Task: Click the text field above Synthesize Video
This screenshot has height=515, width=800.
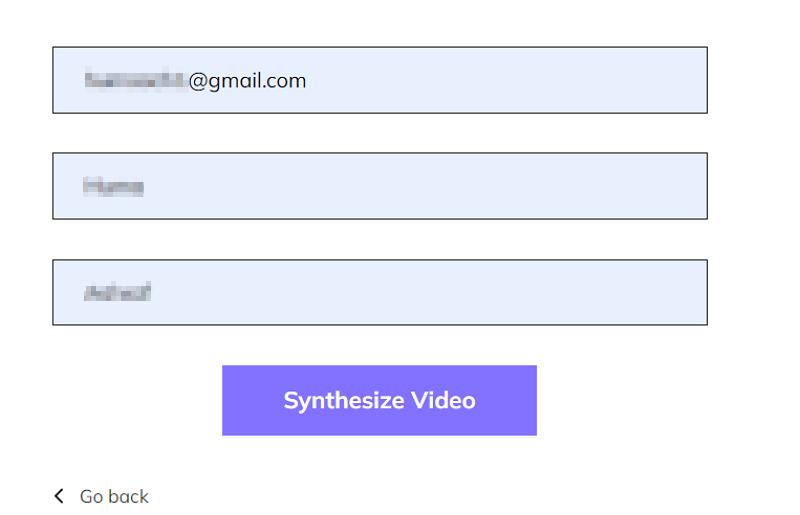Action: tap(380, 292)
